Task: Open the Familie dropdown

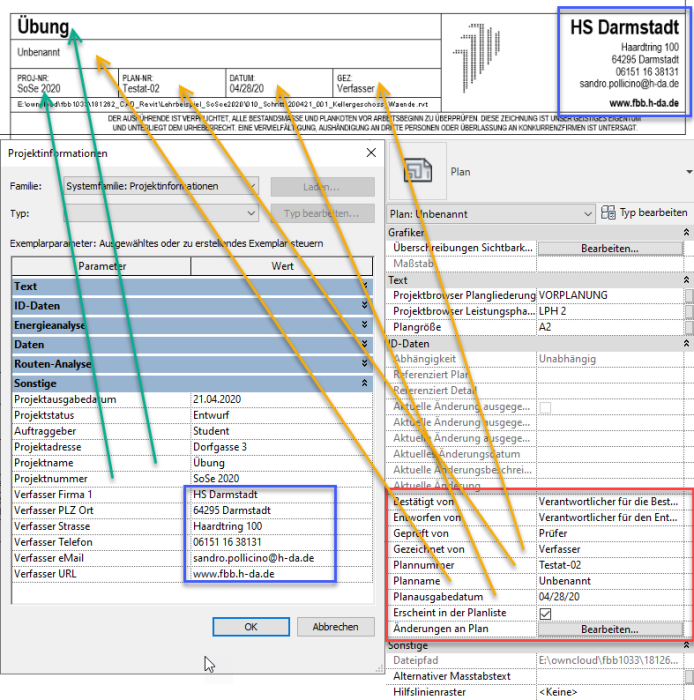Action: 161,186
